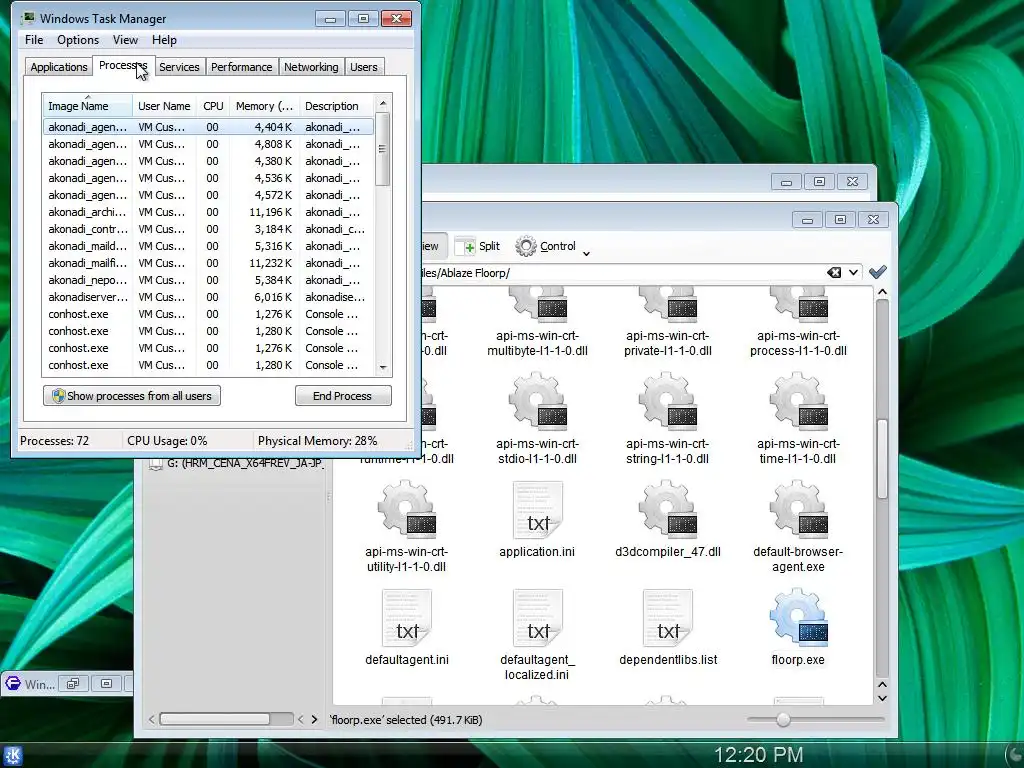Select api-ms-win-crt-time-l1-1-0.dll icon

coord(798,401)
